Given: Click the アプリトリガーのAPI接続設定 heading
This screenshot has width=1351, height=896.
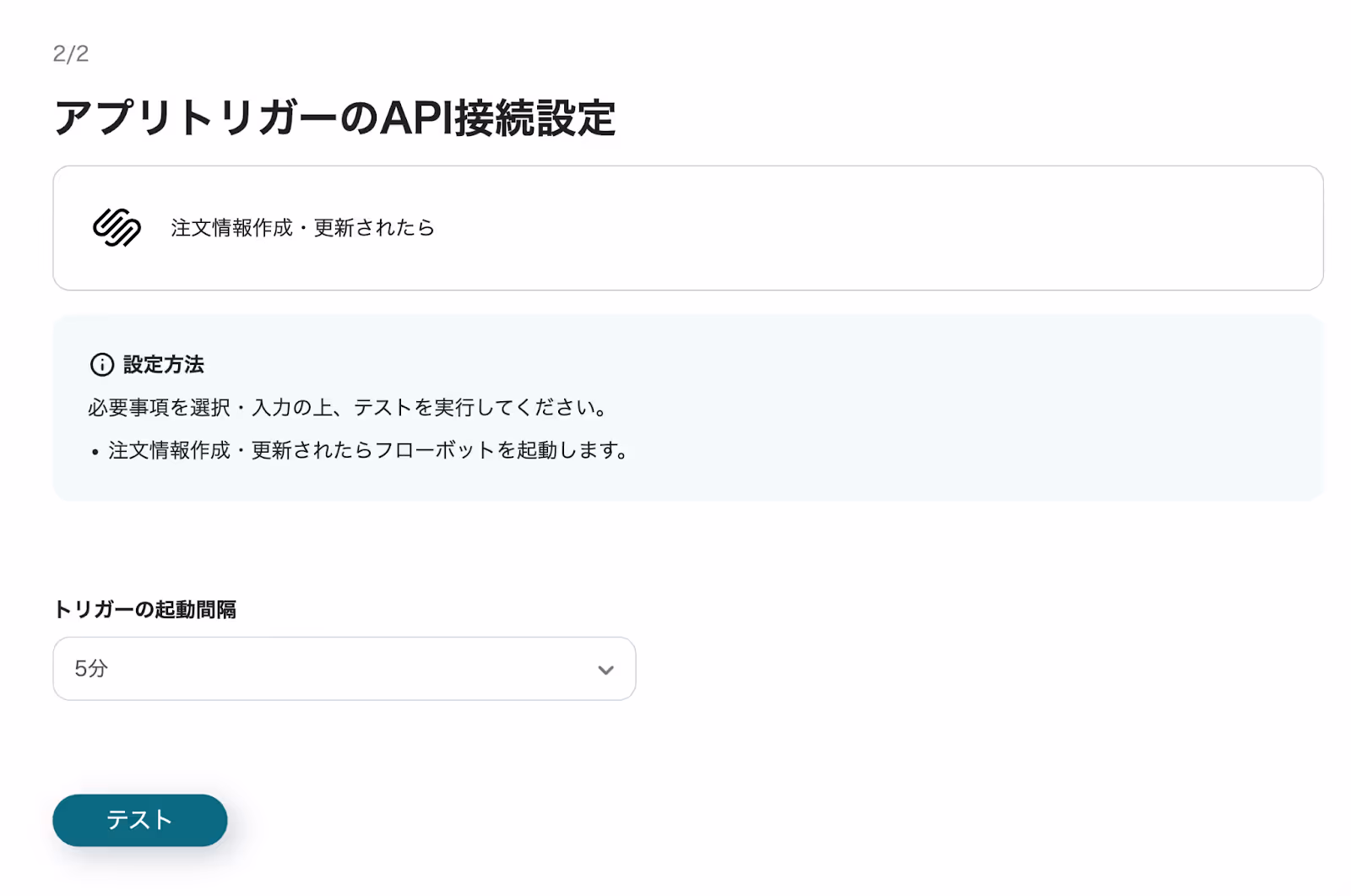Looking at the screenshot, I should point(335,117).
